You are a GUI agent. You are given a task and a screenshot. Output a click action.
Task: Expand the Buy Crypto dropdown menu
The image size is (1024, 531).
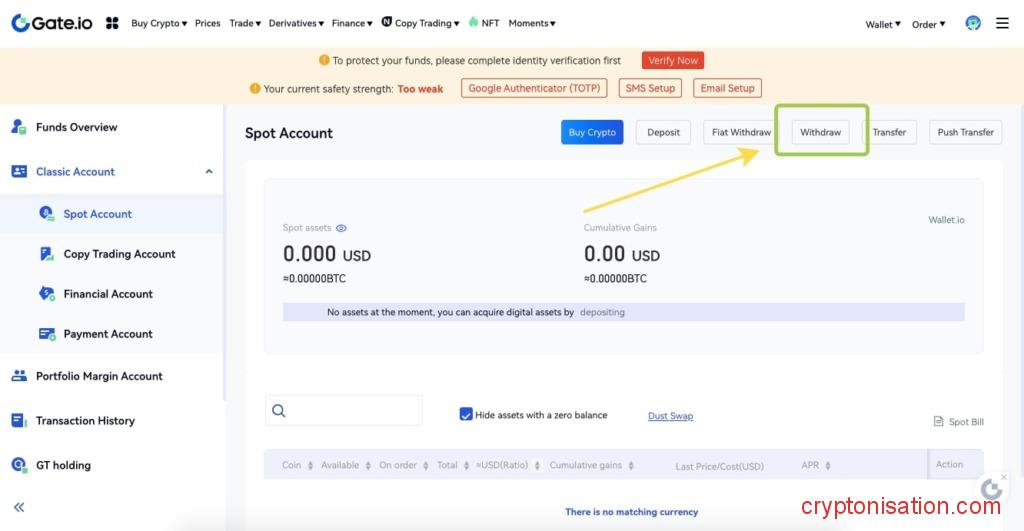[x=159, y=23]
